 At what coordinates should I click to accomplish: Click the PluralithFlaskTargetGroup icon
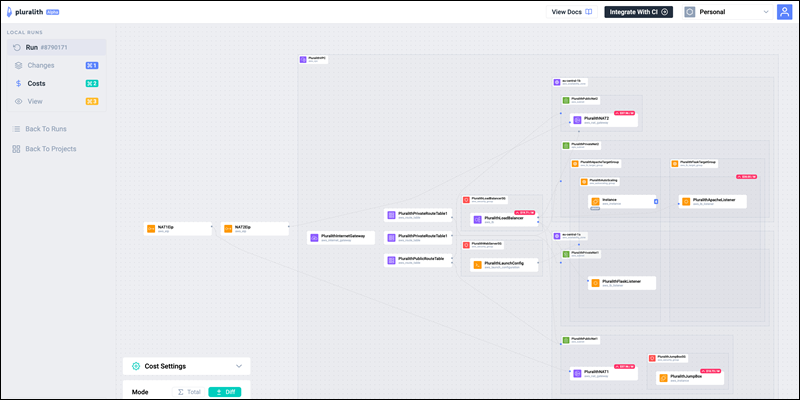pos(674,164)
